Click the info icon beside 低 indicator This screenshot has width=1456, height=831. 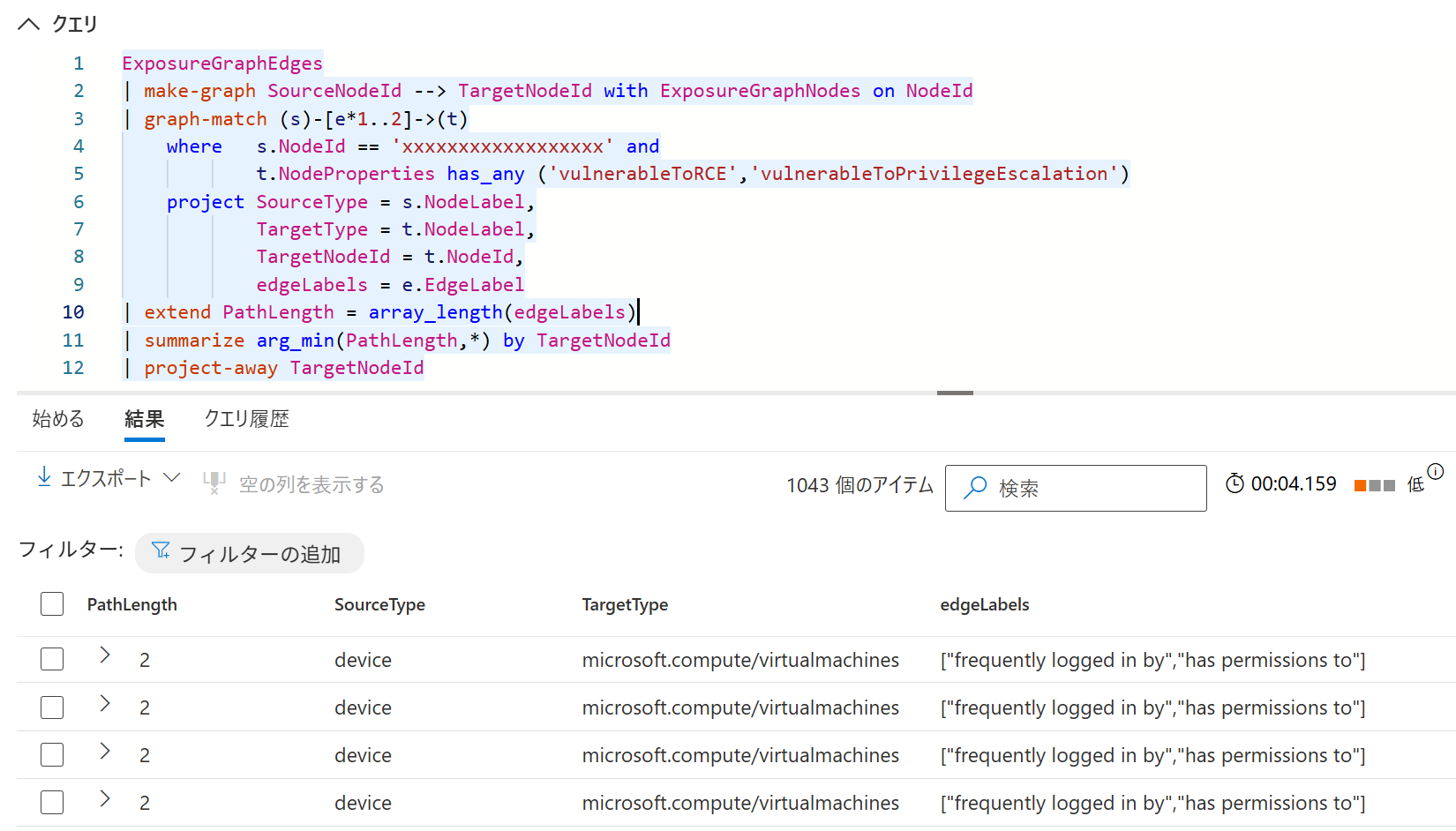click(x=1437, y=470)
